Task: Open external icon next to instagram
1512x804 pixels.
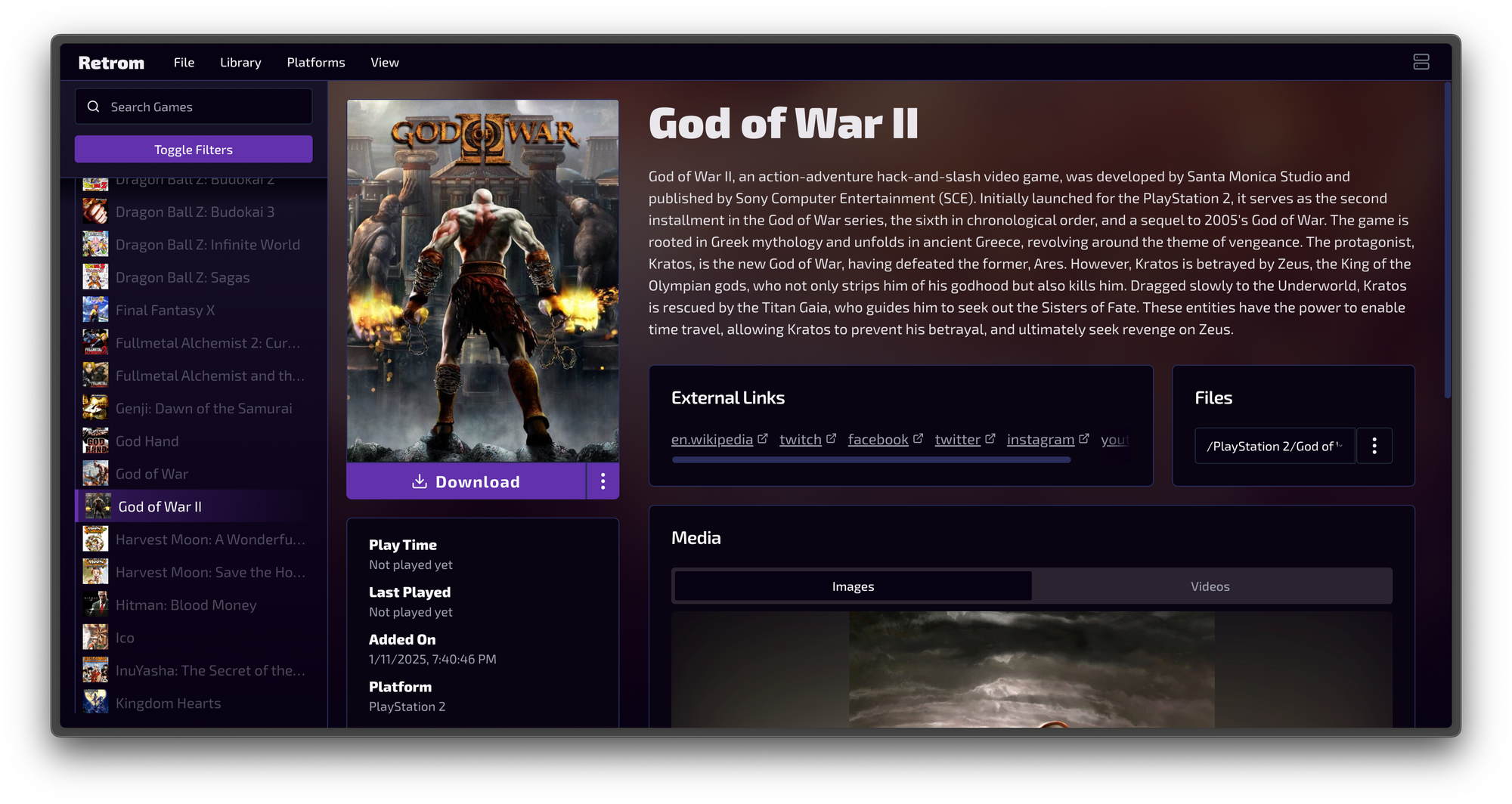Action: tap(1083, 438)
